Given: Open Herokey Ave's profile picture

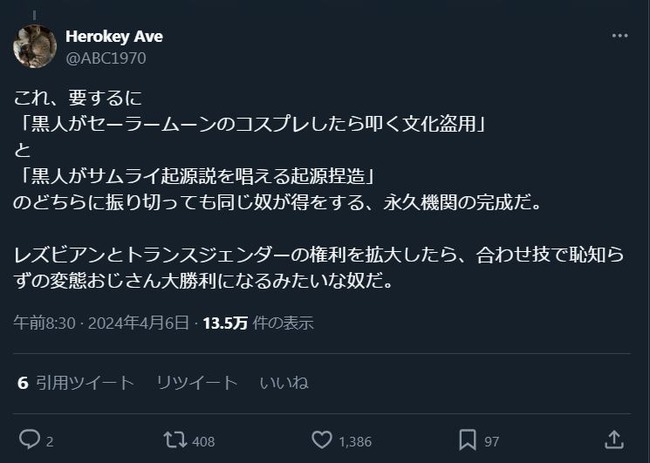Looking at the screenshot, I should pyautogui.click(x=35, y=46).
